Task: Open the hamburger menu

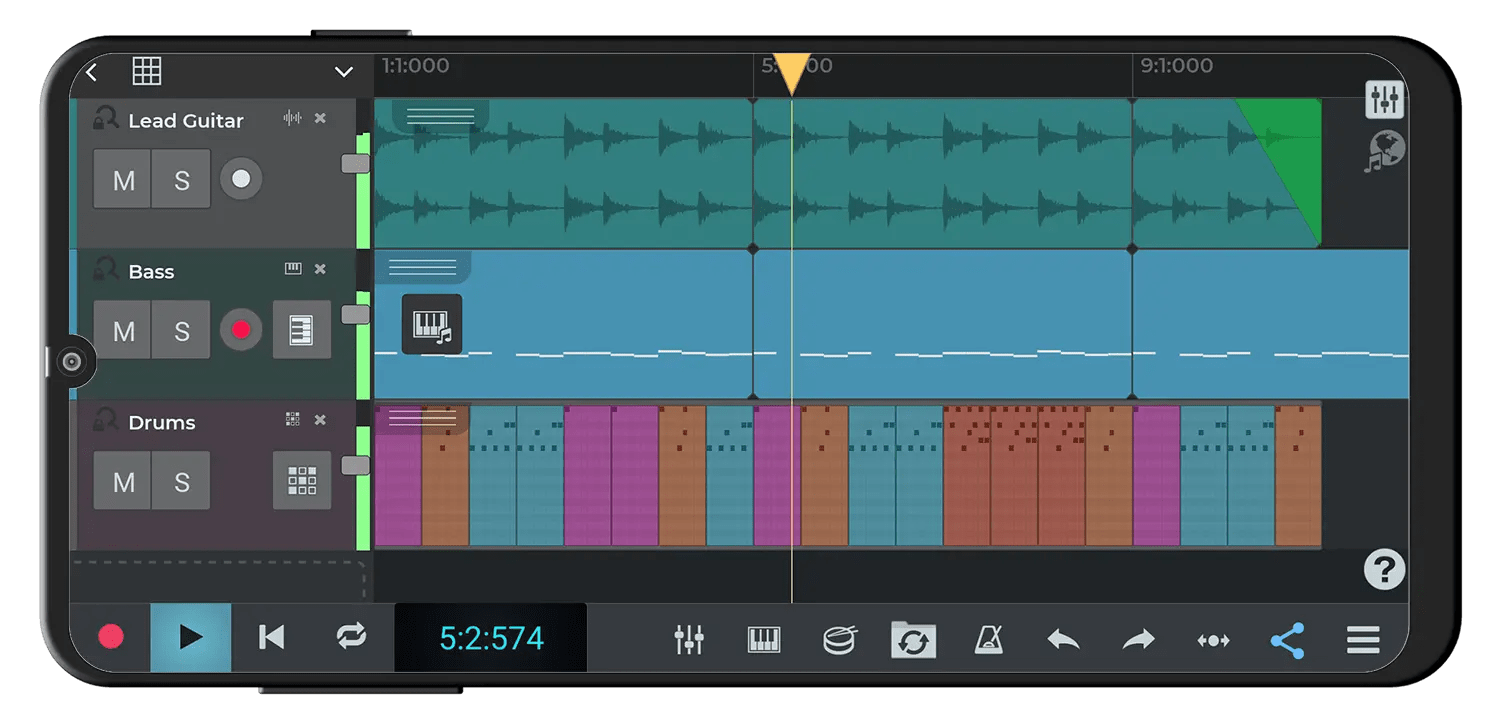Action: (x=1363, y=640)
